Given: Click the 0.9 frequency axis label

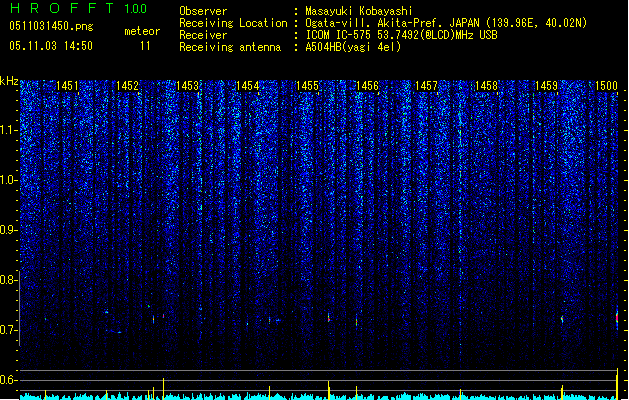Looking at the screenshot, I should coord(8,230).
